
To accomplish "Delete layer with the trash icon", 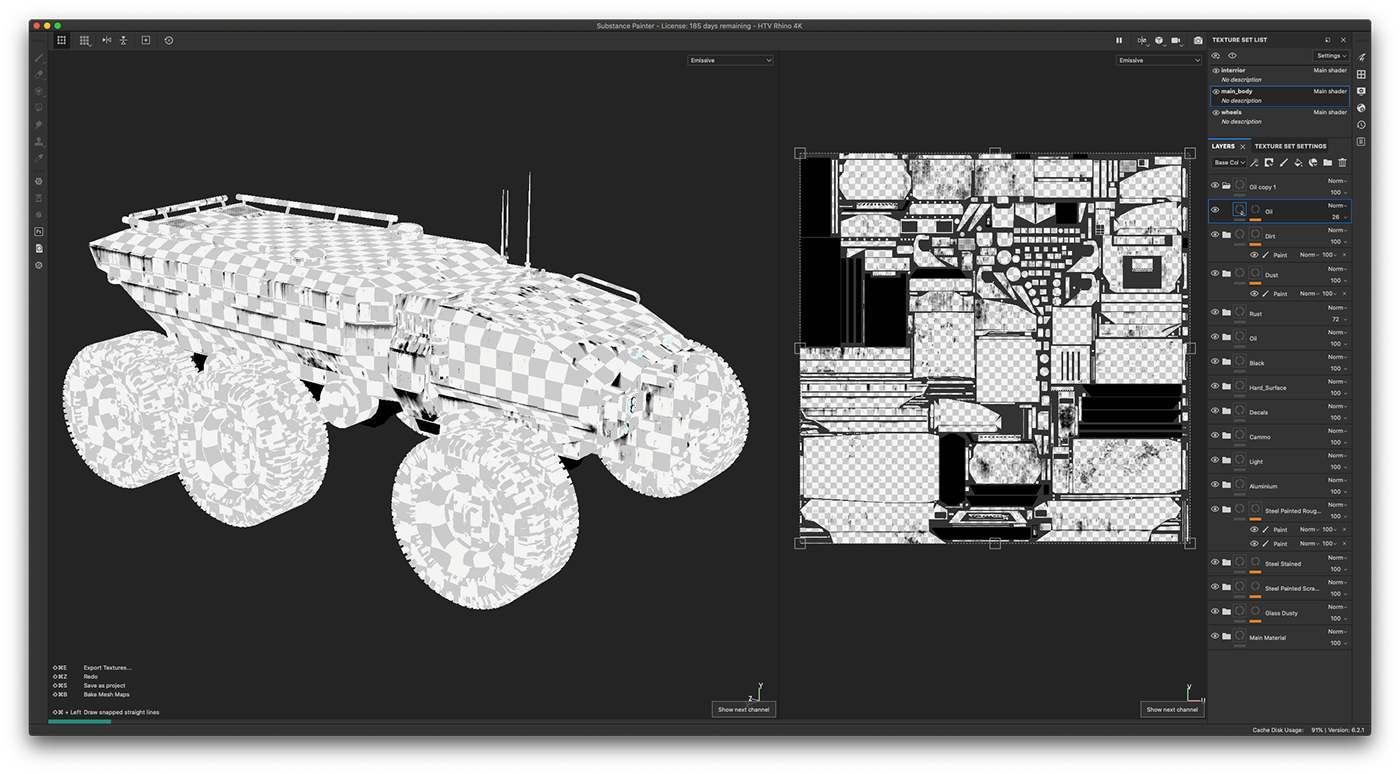I will pyautogui.click(x=1342, y=162).
